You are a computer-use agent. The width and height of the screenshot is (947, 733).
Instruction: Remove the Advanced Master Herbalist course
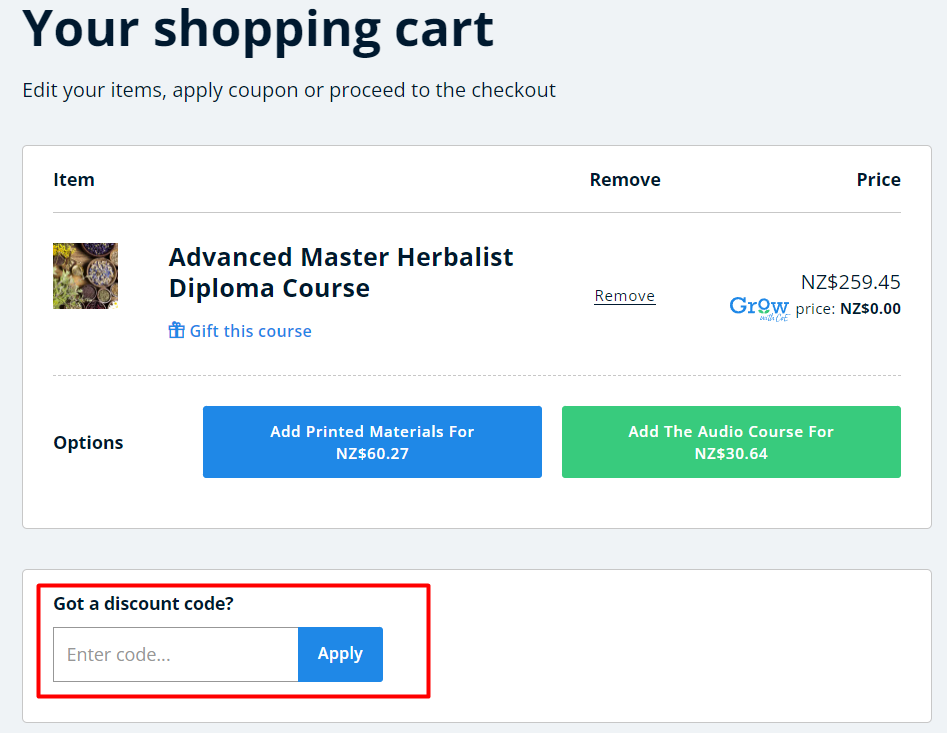coord(624,296)
